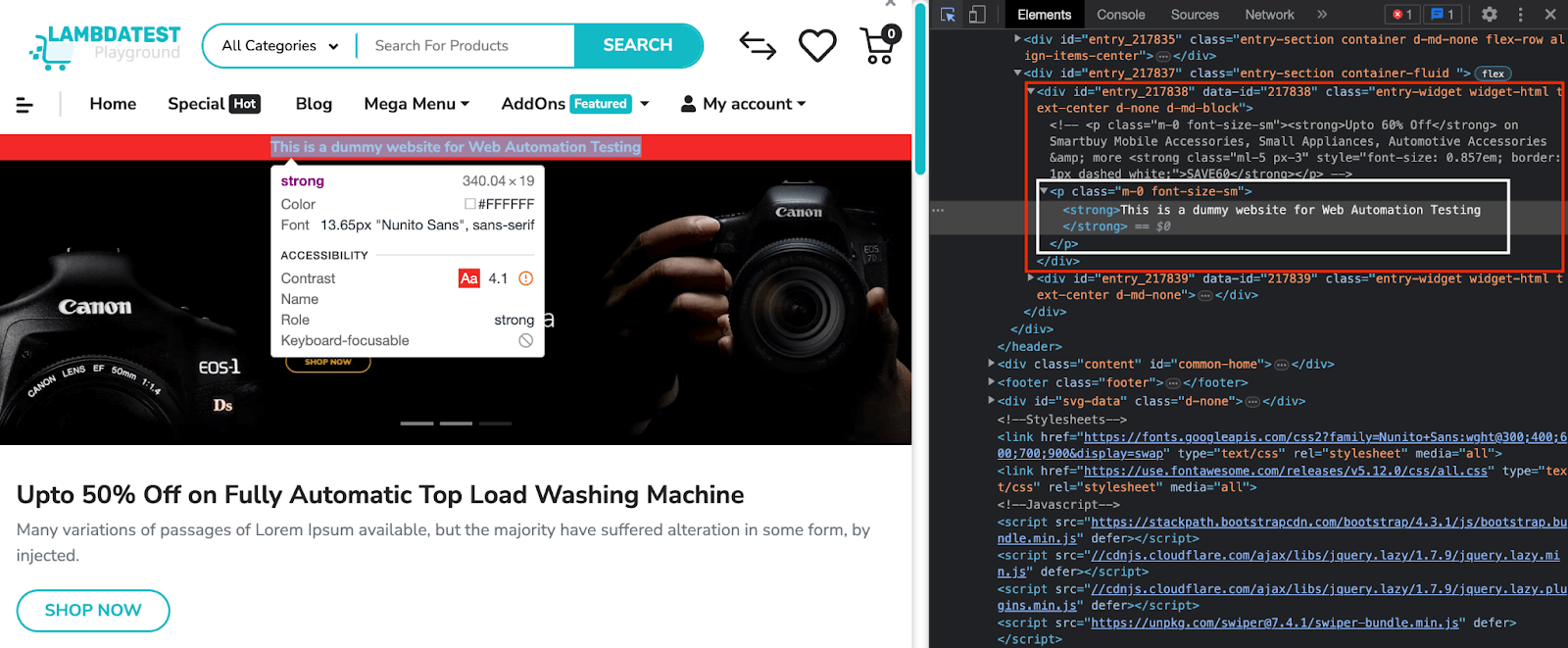The image size is (1568, 648).
Task: Open the wishlist heart icon
Action: point(817,45)
